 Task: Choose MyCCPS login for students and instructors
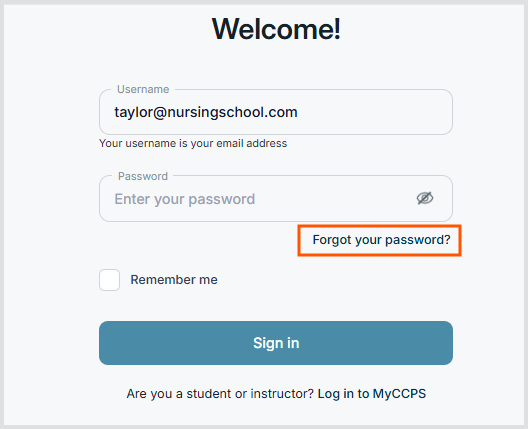coord(372,394)
